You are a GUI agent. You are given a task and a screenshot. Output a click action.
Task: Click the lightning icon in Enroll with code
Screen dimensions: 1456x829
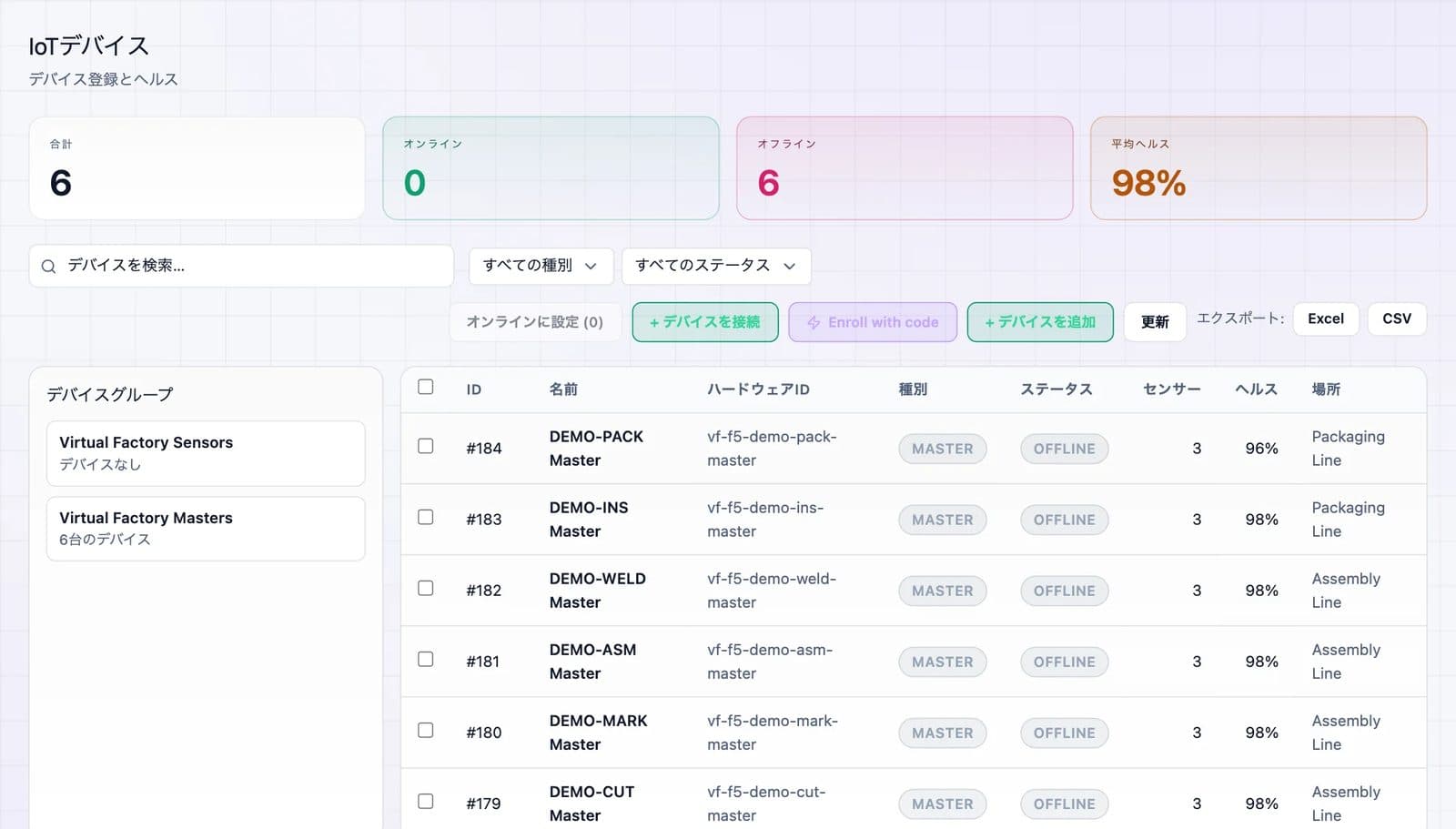coord(814,322)
